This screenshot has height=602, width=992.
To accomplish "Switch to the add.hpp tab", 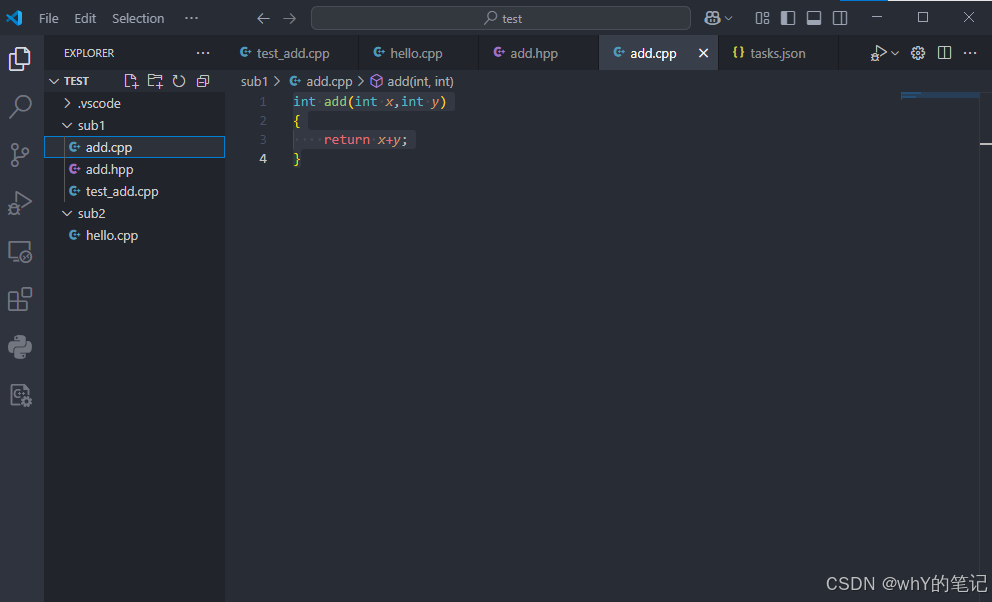I will 538,53.
